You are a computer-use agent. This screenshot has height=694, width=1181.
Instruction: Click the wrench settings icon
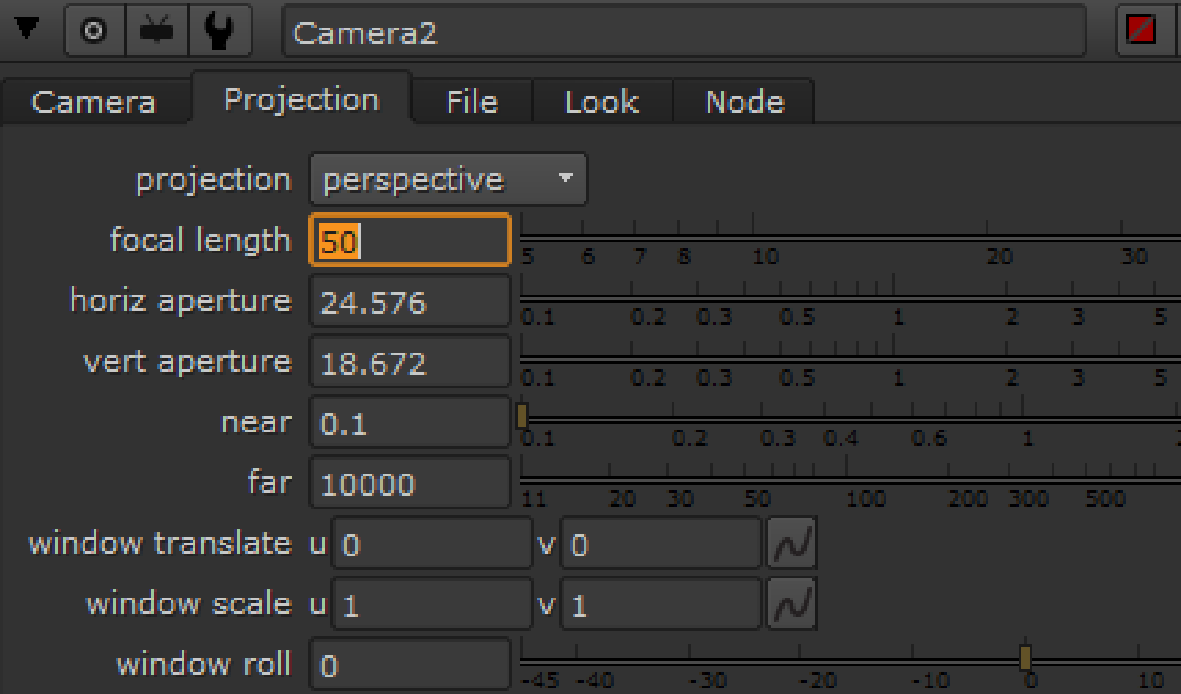pos(218,31)
